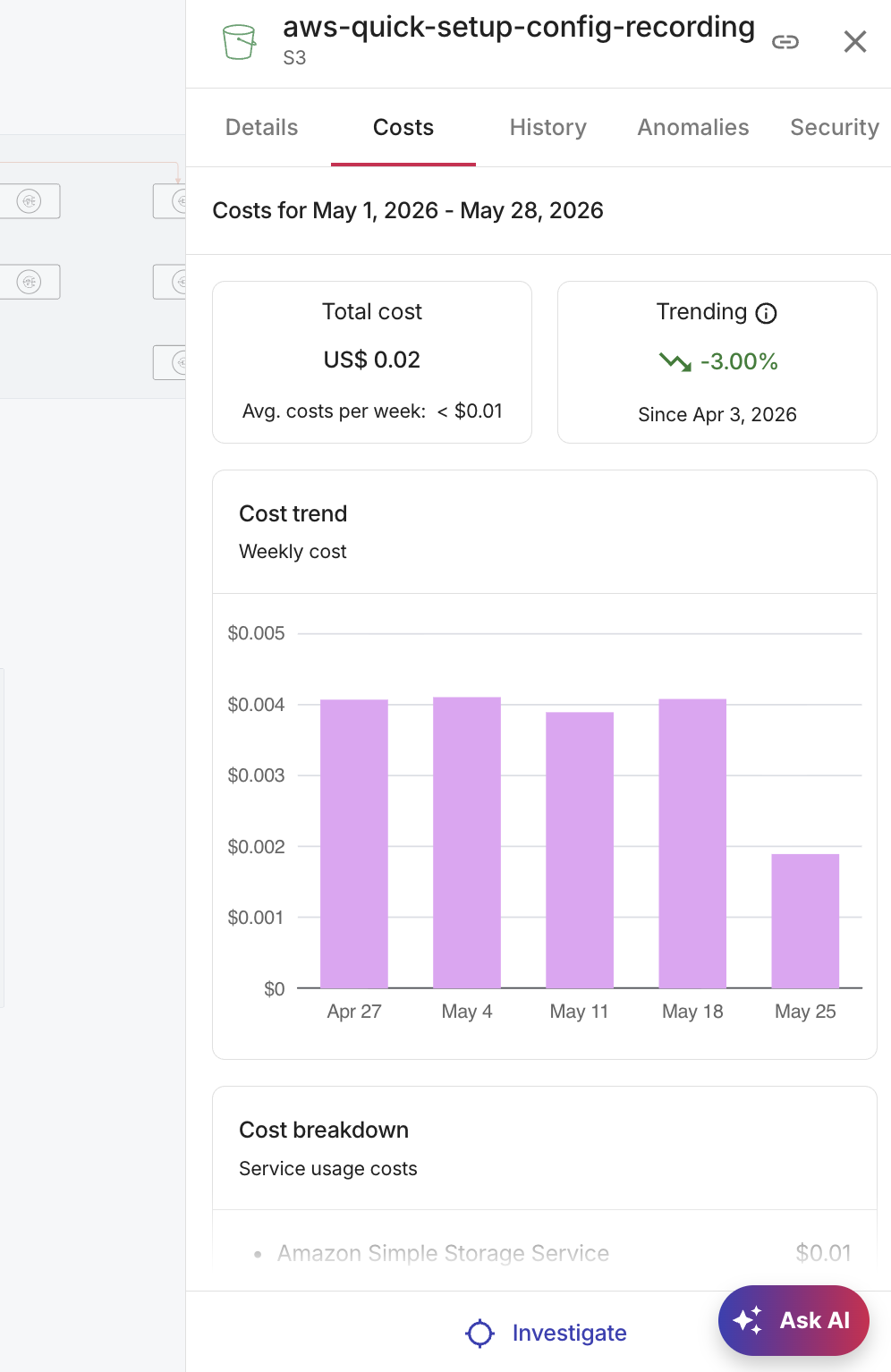Select the May 18 weekly cost bar
The width and height of the screenshot is (891, 1372).
692,843
